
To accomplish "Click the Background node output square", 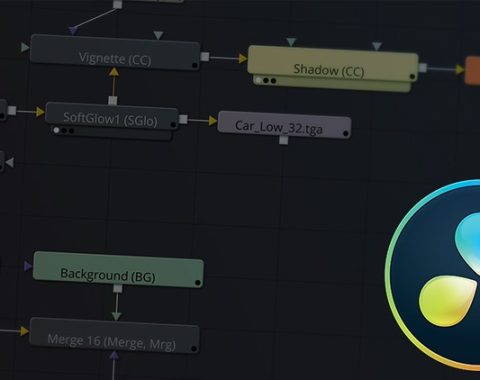I will [x=117, y=289].
